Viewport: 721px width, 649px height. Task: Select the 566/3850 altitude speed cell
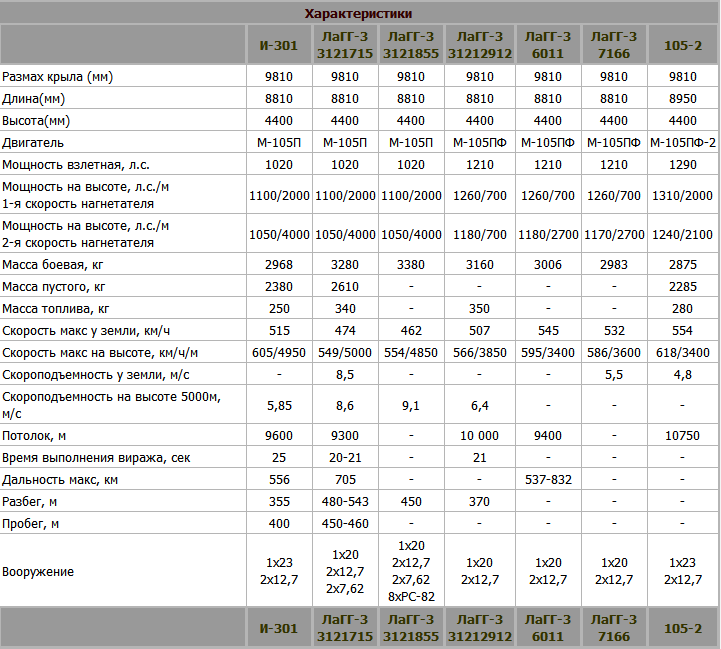tap(480, 353)
